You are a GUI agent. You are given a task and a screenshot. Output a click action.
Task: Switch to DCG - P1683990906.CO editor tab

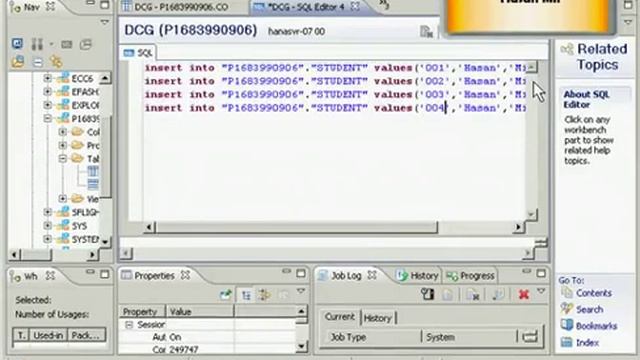(181, 7)
